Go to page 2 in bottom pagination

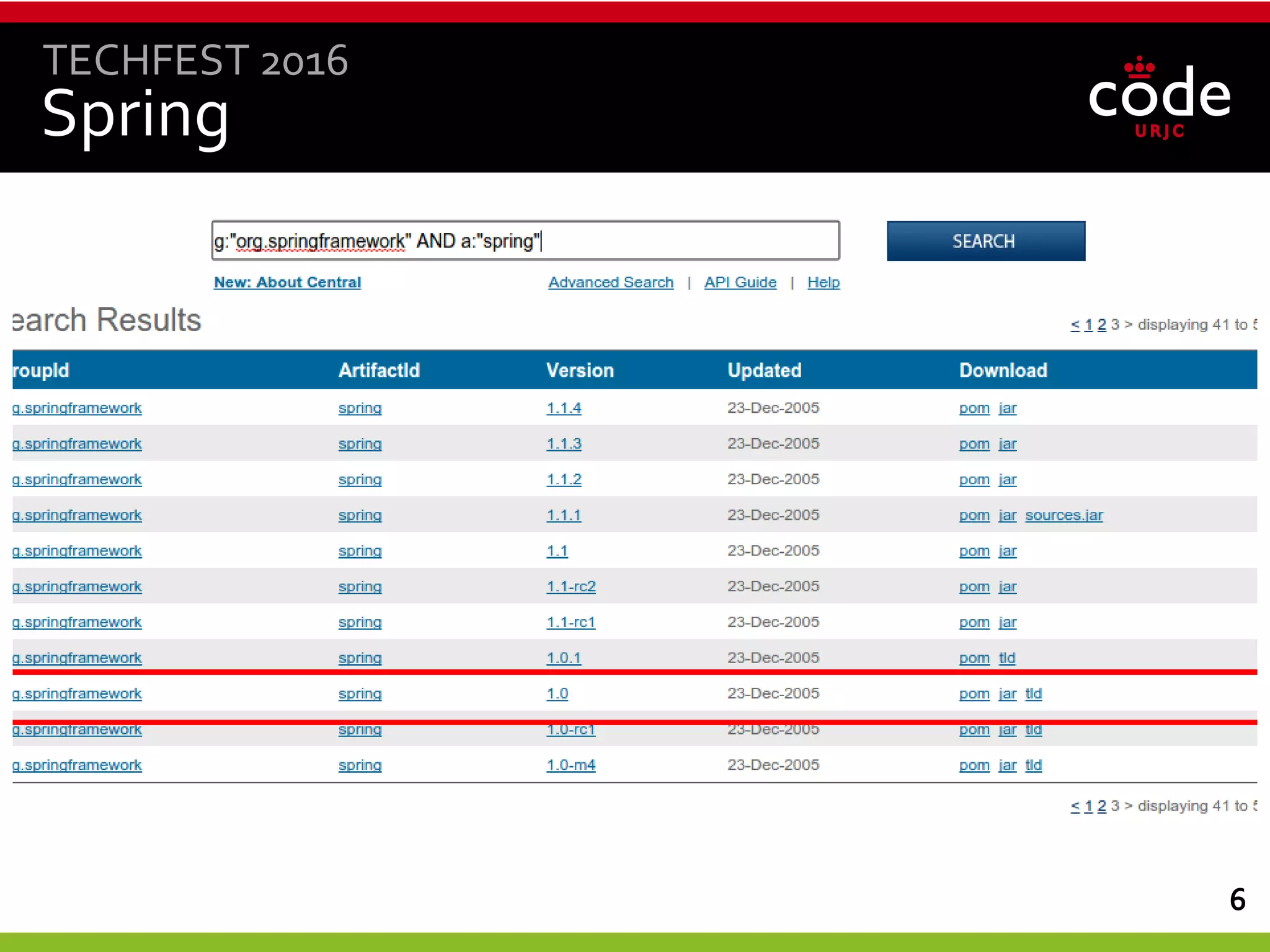tap(1101, 806)
